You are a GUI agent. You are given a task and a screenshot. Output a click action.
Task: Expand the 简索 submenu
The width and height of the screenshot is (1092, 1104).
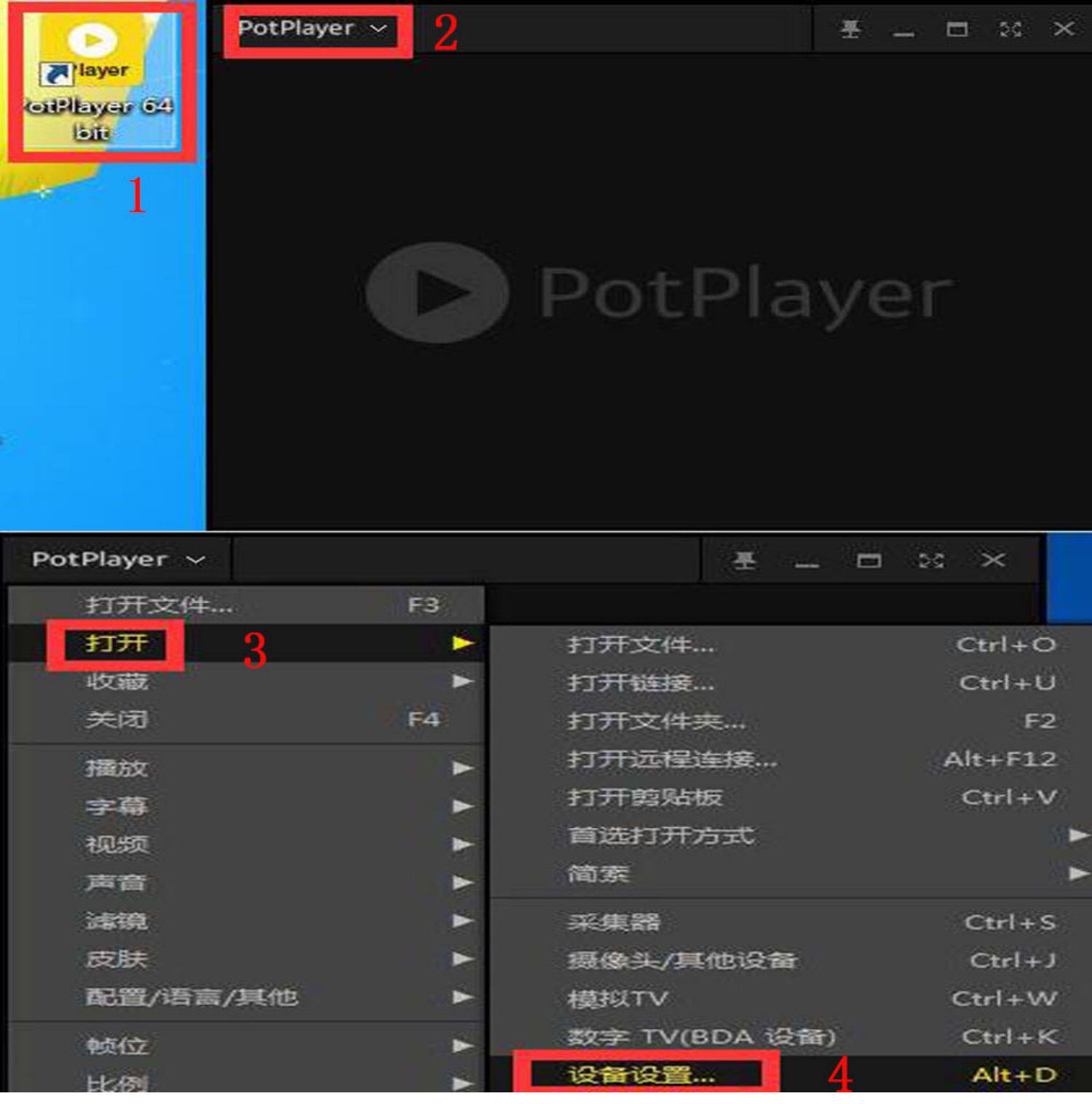coord(791,873)
